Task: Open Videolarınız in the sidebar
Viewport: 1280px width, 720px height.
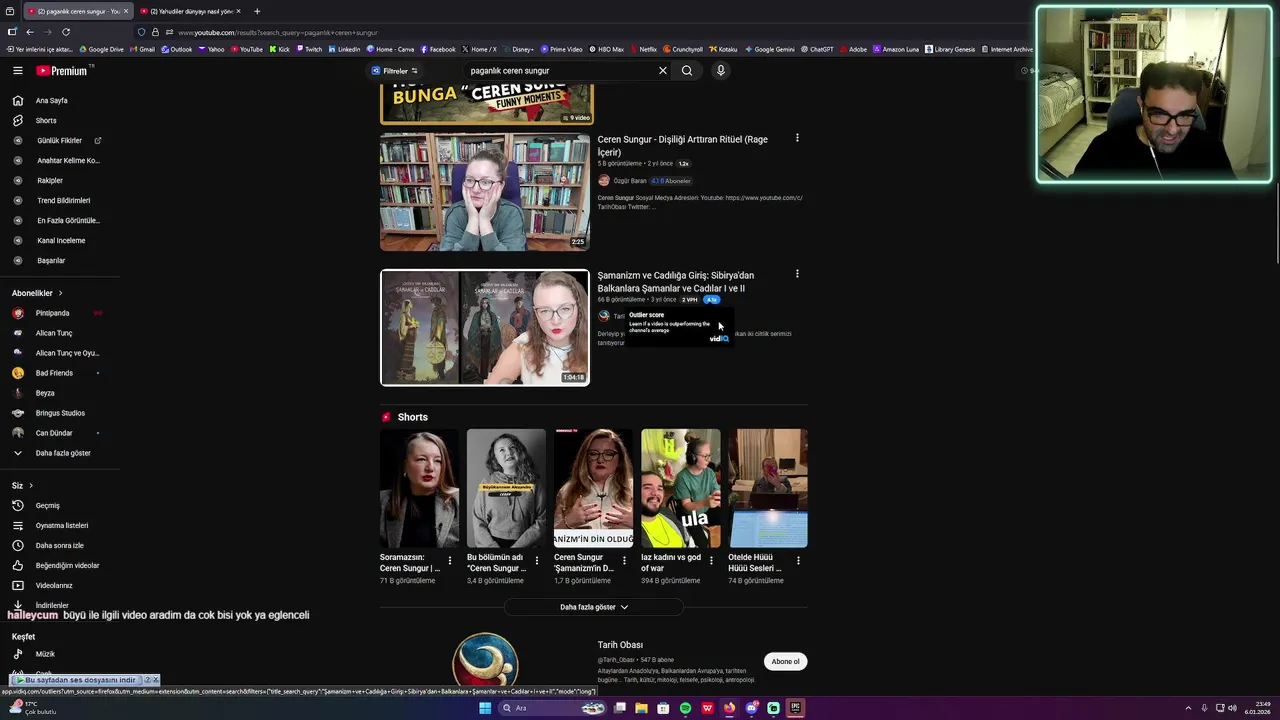Action: click(x=54, y=585)
